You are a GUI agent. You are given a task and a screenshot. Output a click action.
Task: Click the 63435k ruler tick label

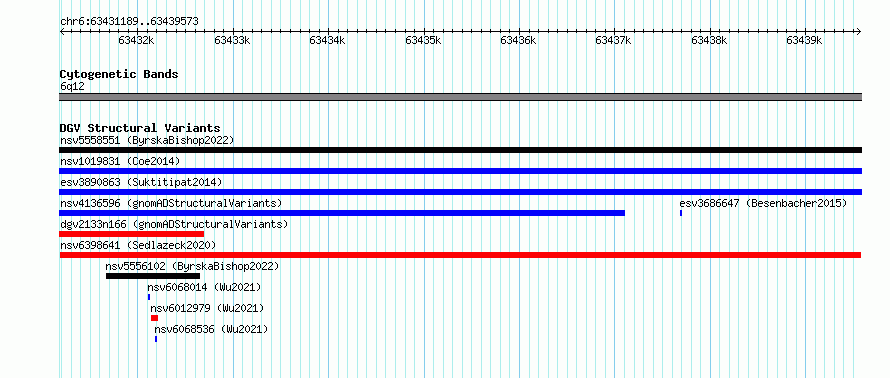423,40
